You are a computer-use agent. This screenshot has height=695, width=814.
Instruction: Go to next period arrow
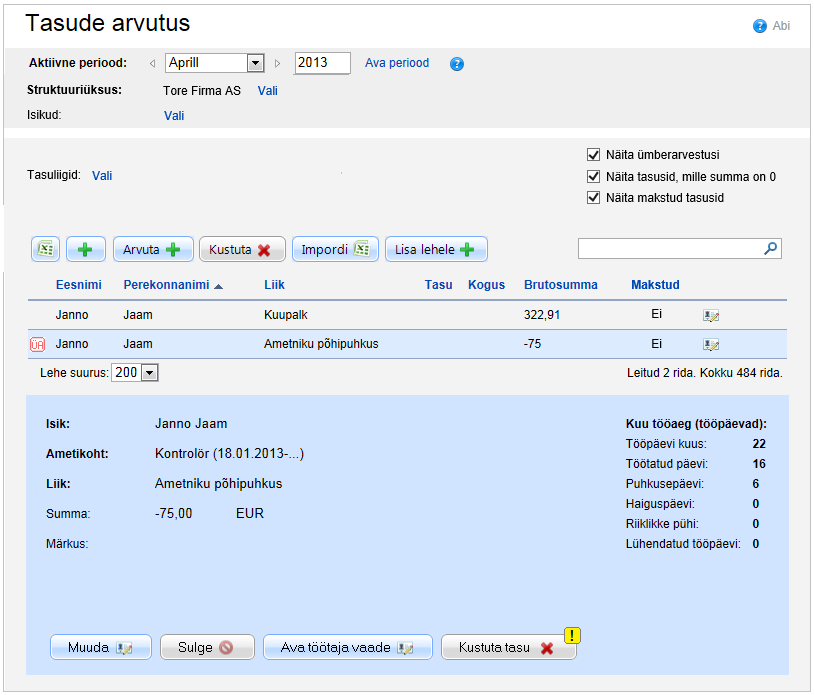[x=277, y=64]
